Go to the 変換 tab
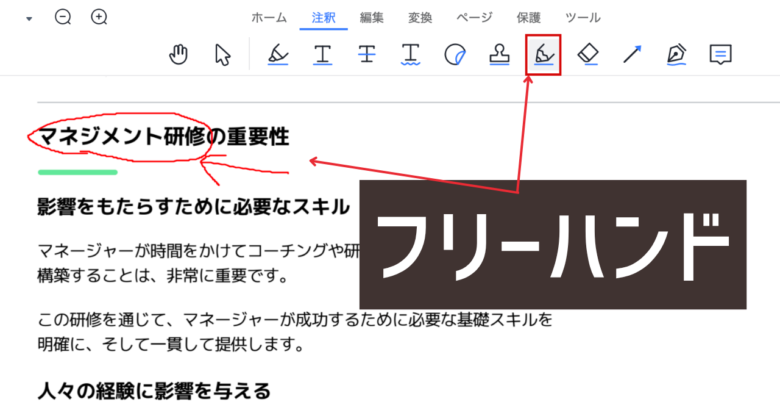 pyautogui.click(x=420, y=17)
